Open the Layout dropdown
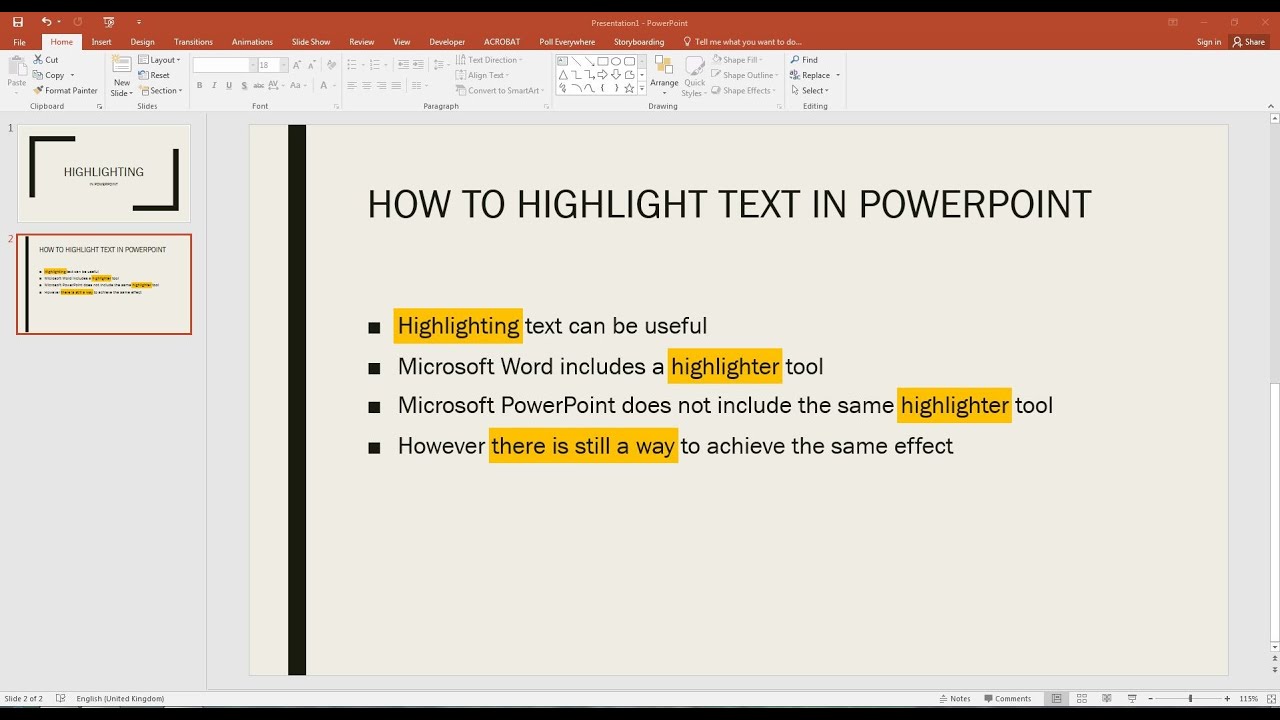This screenshot has height=720, width=1280. [x=160, y=60]
